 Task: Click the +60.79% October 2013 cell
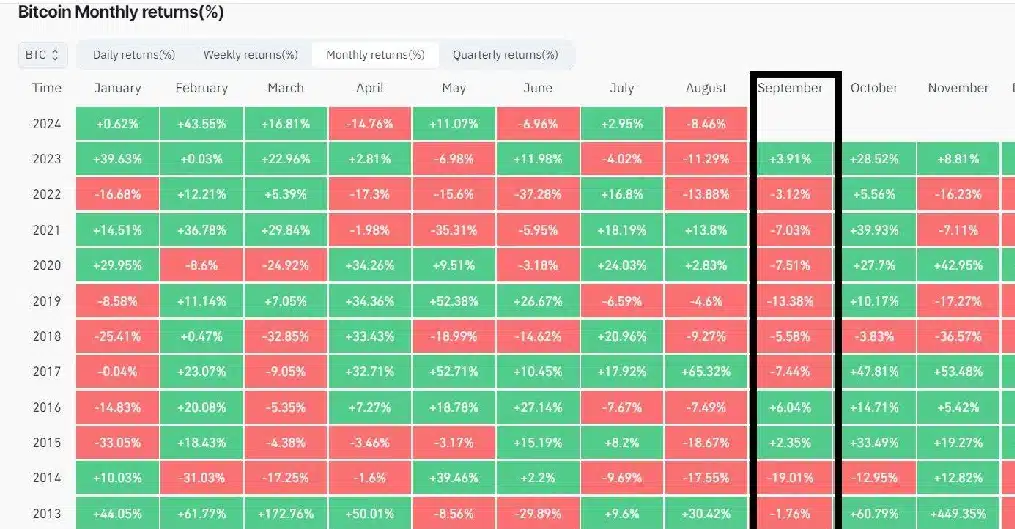click(874, 513)
